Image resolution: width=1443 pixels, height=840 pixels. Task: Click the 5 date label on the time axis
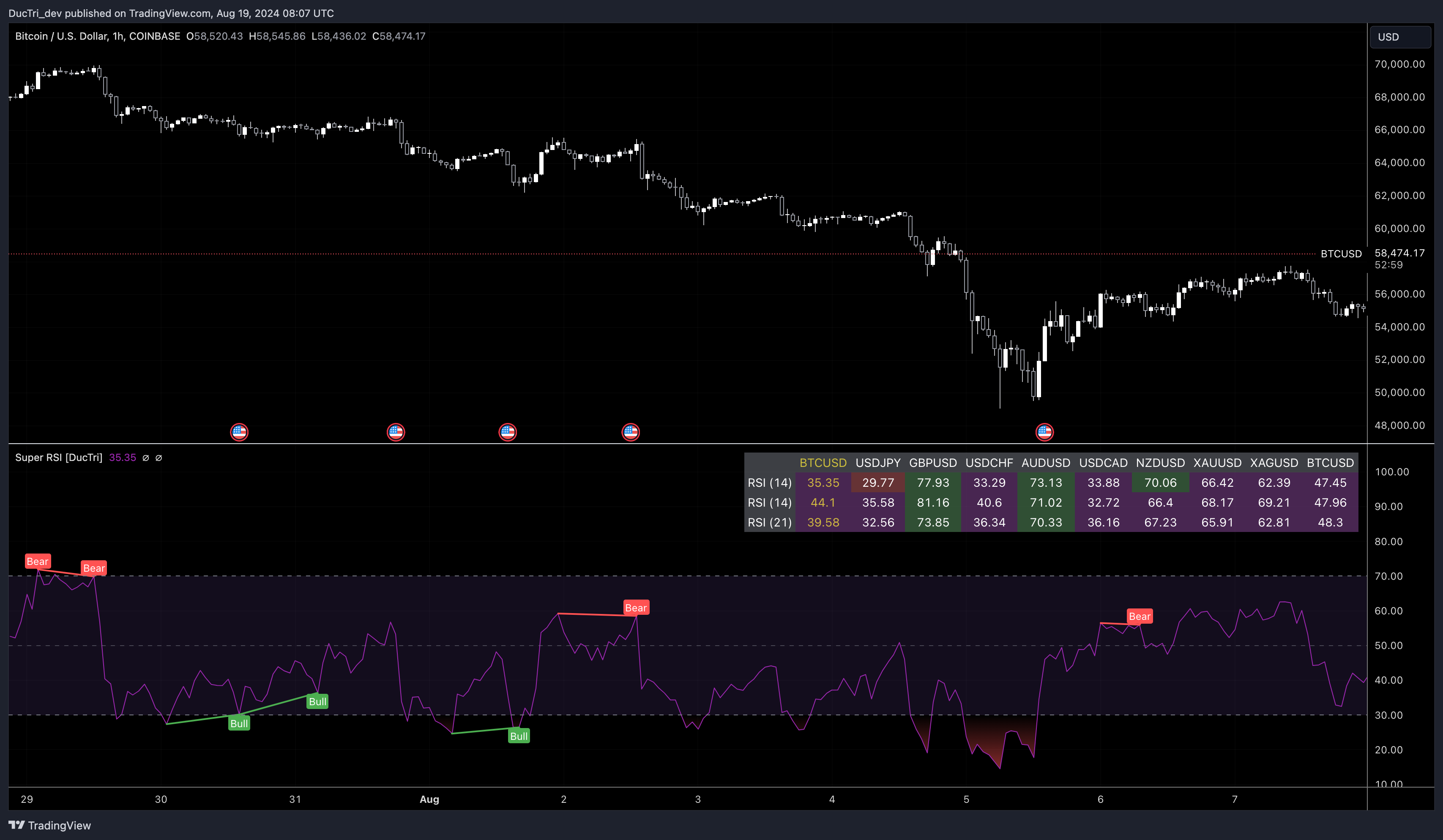tap(966, 799)
